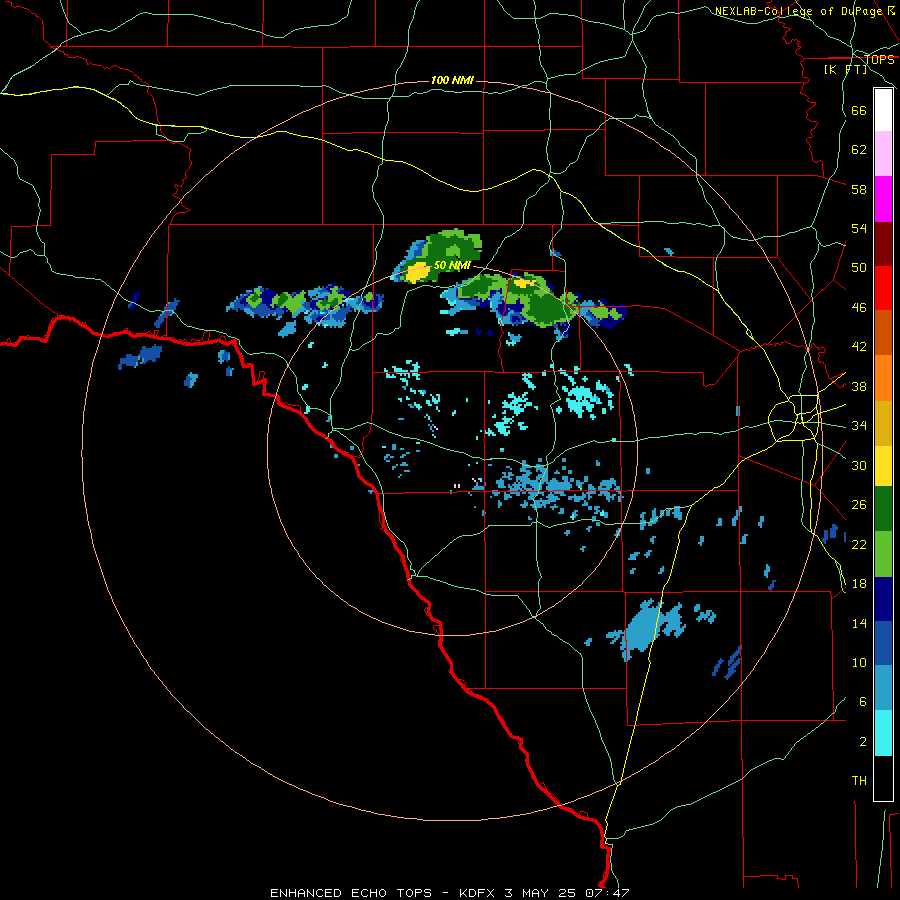This screenshot has width=900, height=900.
Task: Click the dark red 54 swatch
Action: (x=883, y=244)
